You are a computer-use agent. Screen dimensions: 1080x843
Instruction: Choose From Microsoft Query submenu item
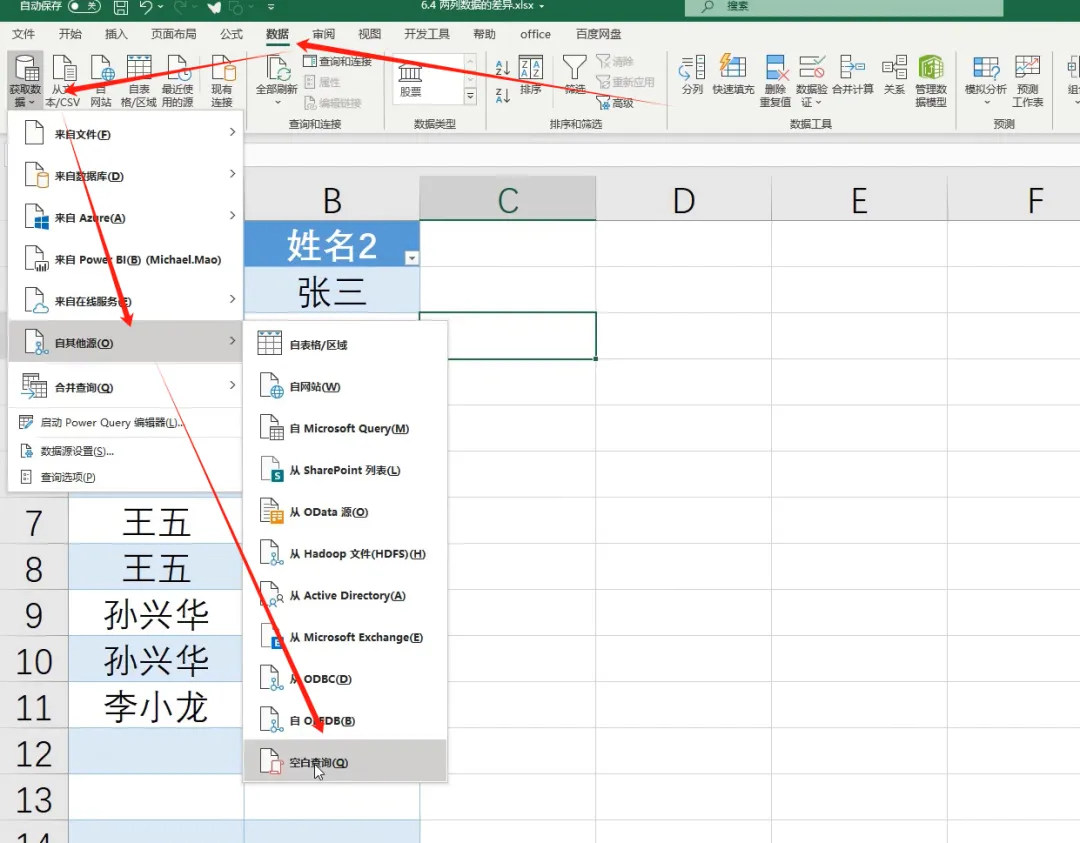point(345,428)
